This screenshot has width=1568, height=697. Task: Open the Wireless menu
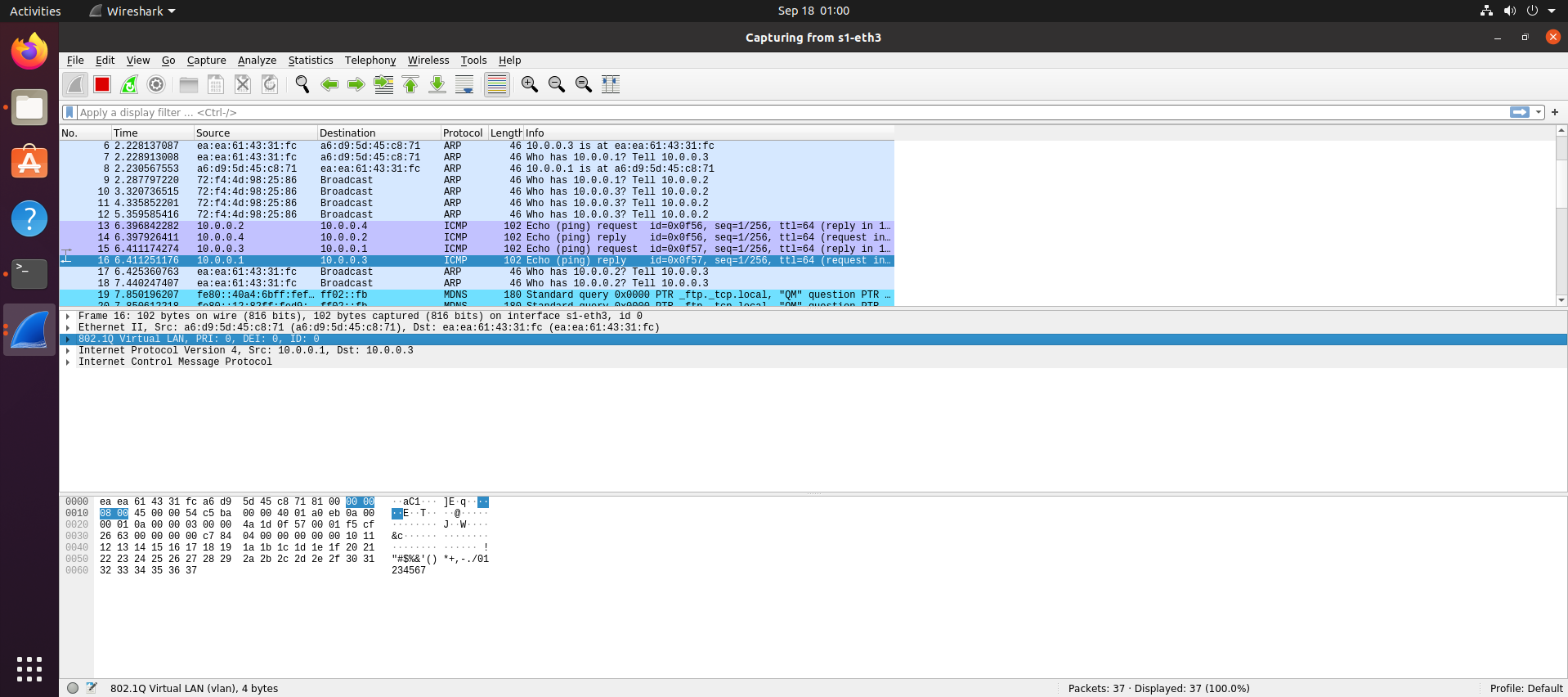[428, 61]
